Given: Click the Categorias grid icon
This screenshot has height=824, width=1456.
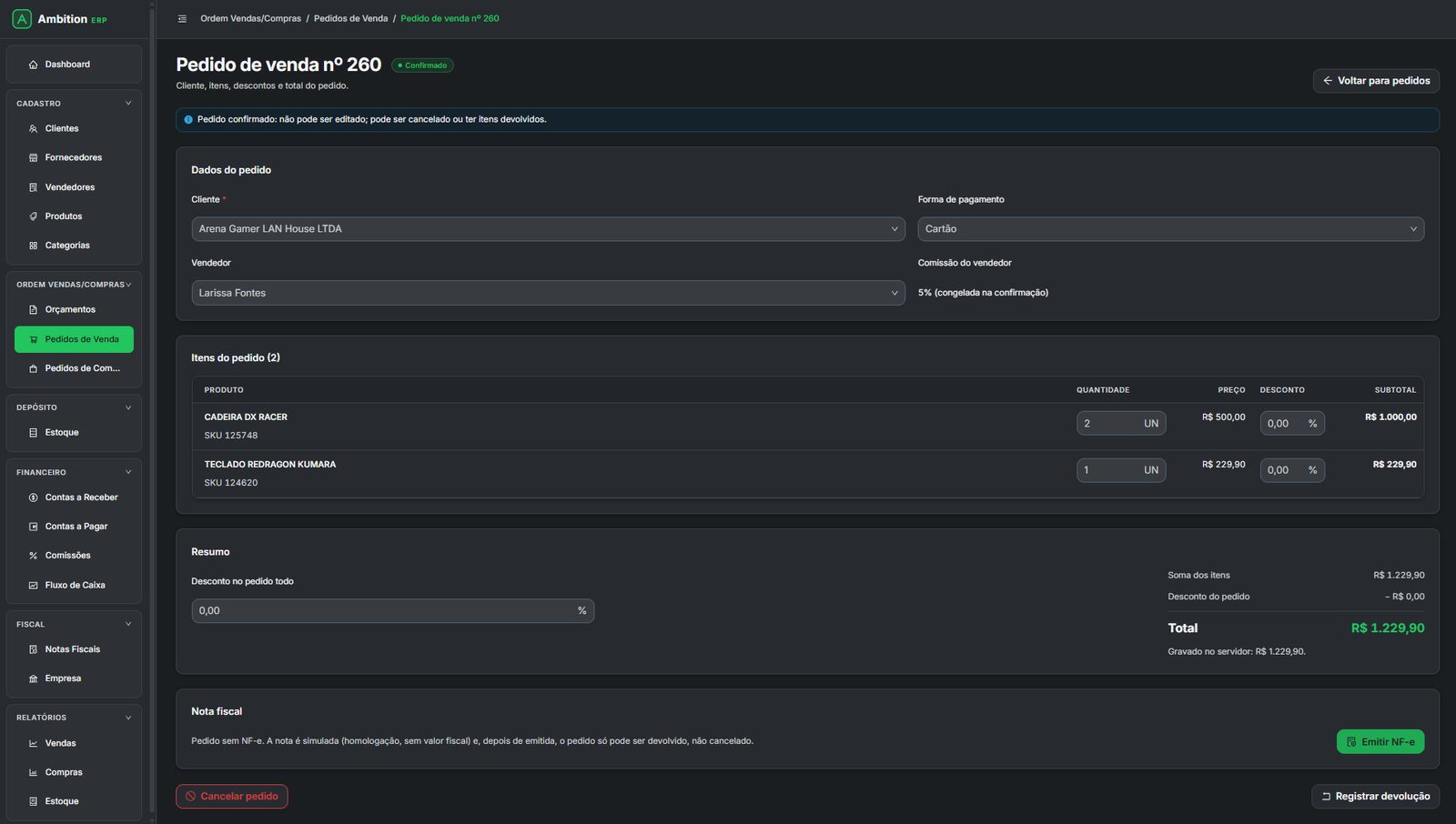Looking at the screenshot, I should point(34,246).
